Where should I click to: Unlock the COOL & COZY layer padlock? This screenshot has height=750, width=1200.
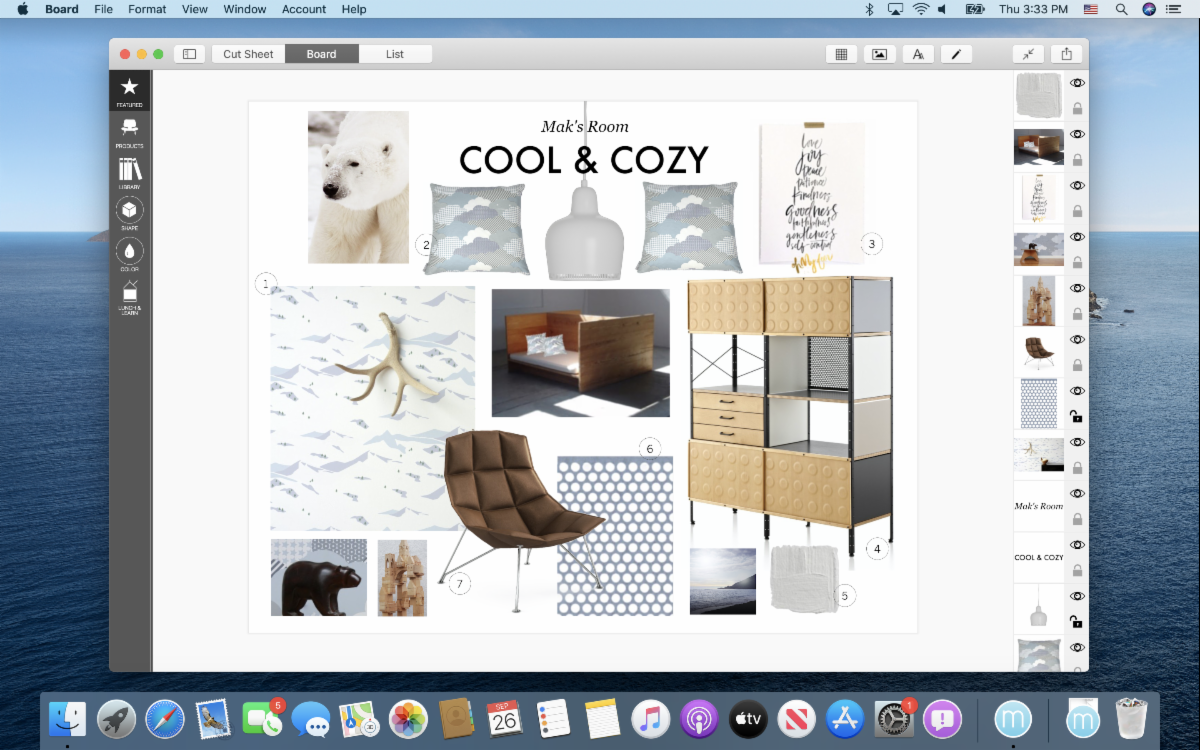[1077, 571]
